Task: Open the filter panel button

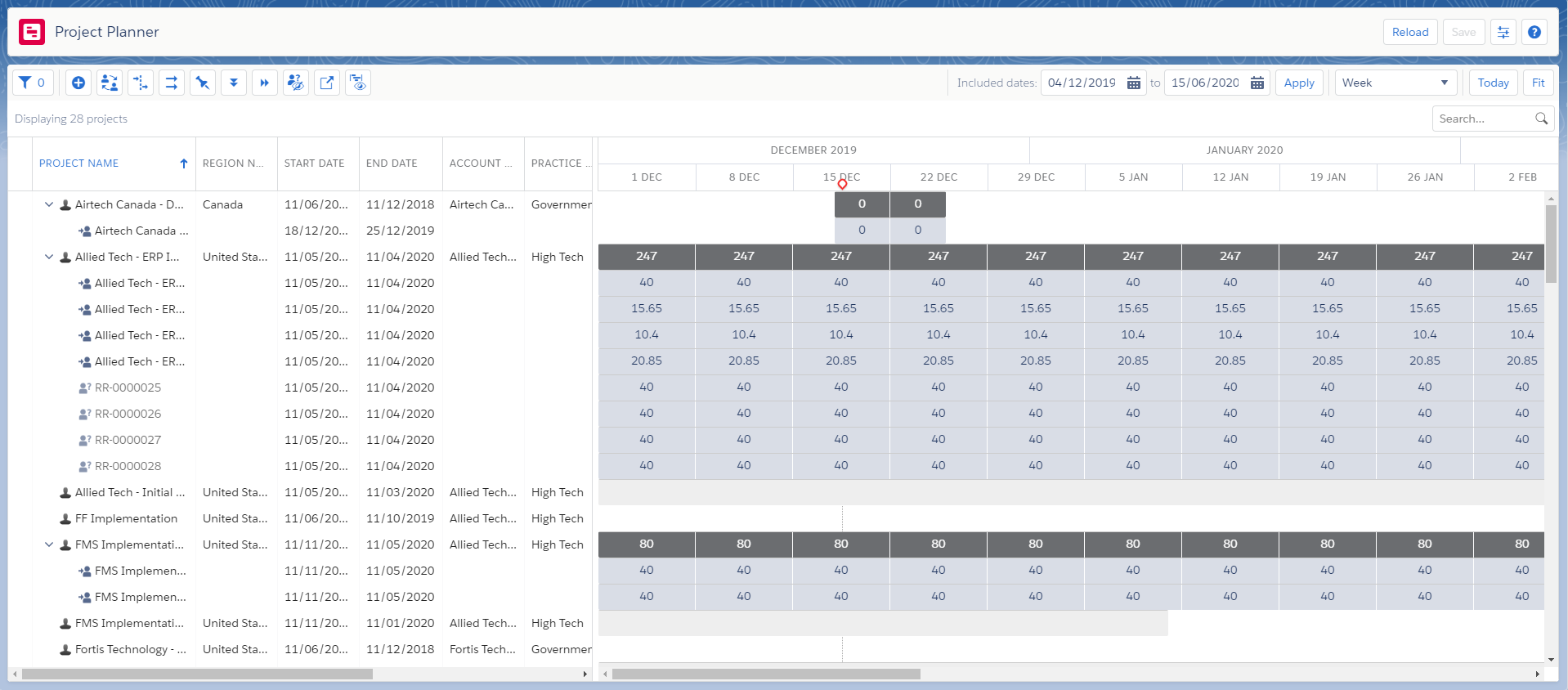Action: (x=33, y=83)
